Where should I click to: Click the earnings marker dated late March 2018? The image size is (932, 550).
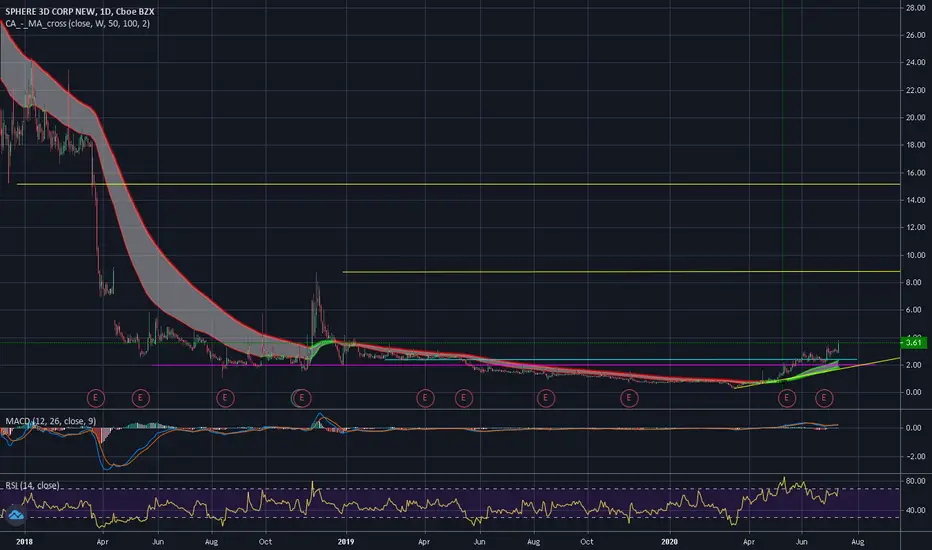(x=96, y=398)
